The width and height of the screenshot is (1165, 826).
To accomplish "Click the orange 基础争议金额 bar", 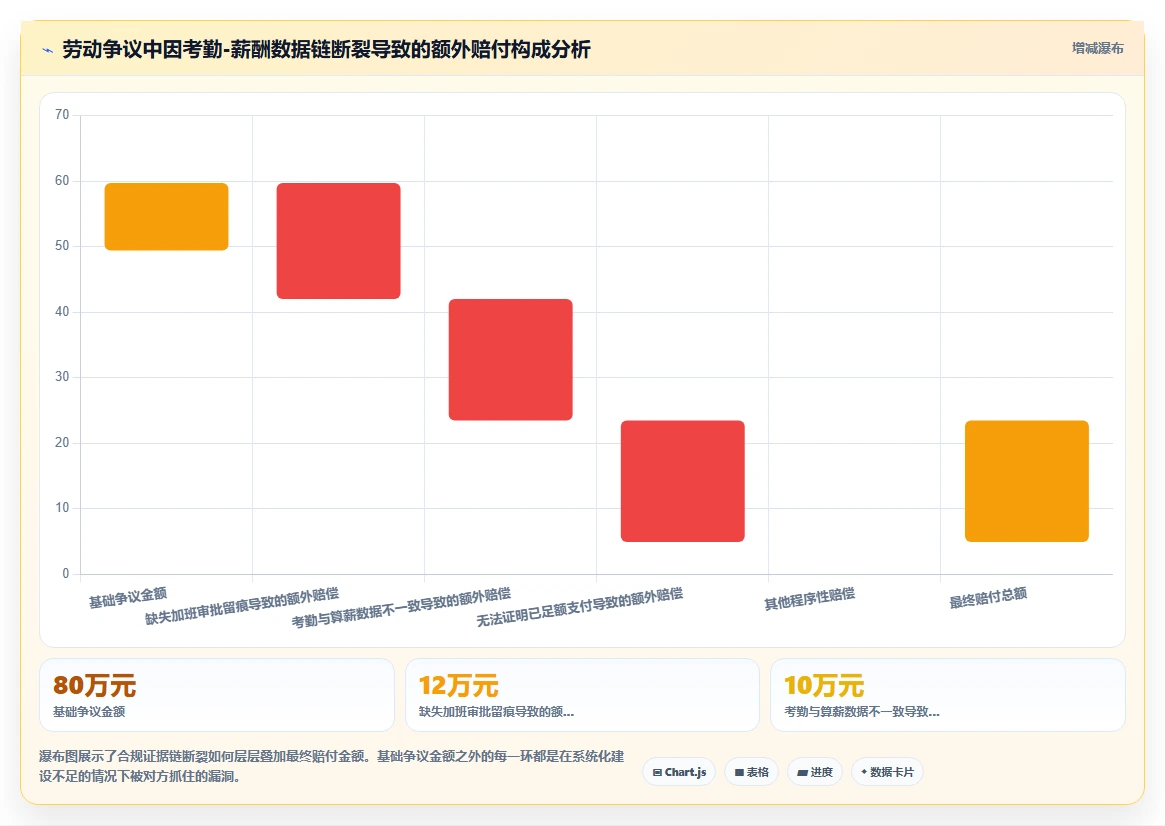I will (166, 216).
